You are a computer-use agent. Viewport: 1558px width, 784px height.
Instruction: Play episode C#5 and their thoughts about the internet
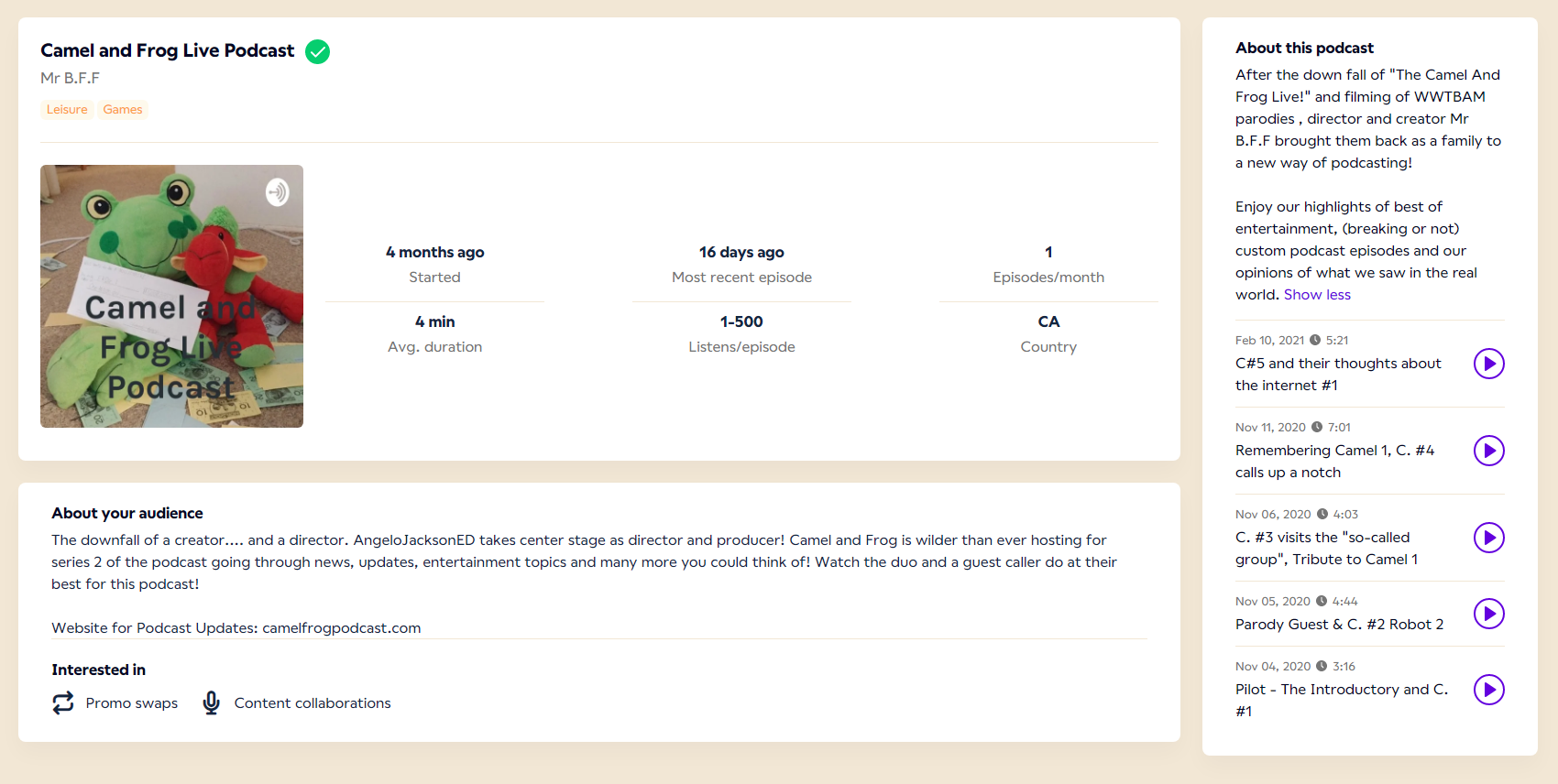[x=1488, y=364]
